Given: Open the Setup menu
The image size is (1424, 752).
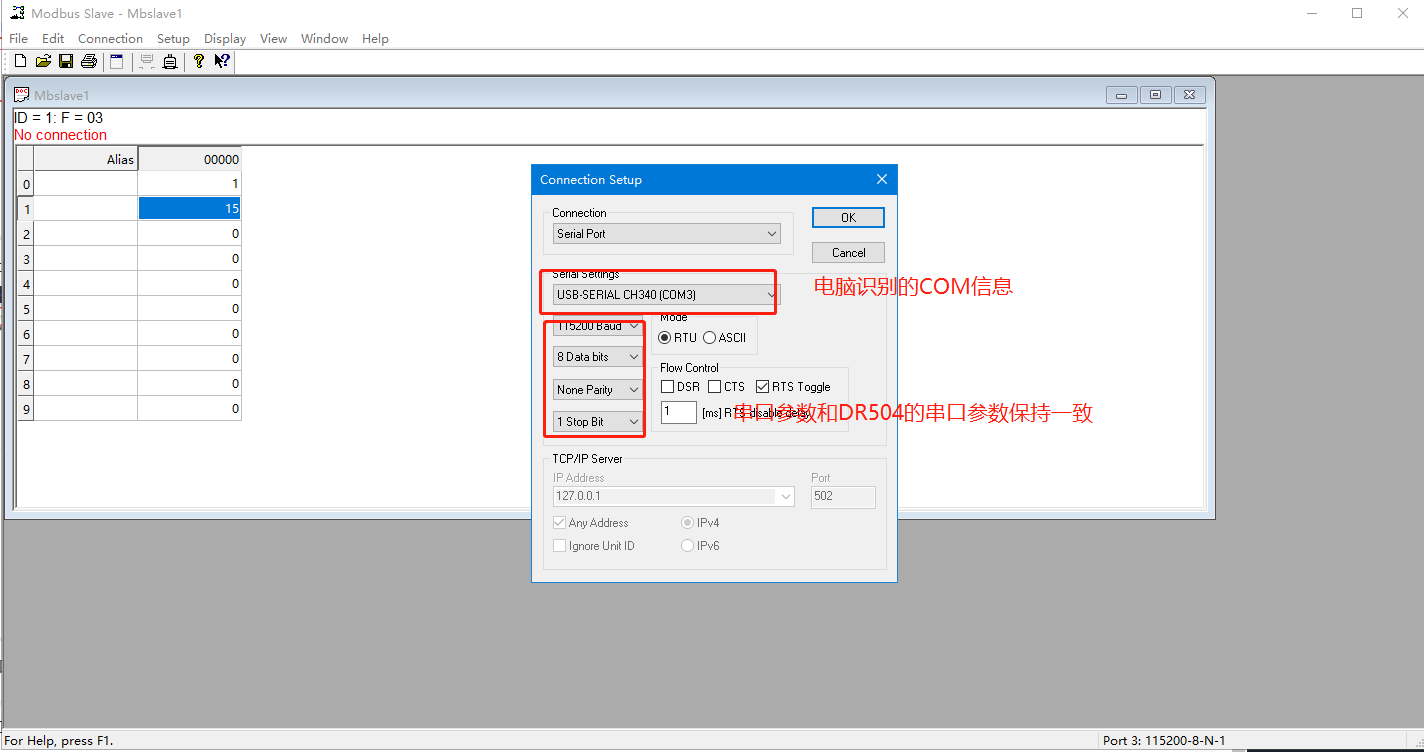Looking at the screenshot, I should [x=173, y=39].
